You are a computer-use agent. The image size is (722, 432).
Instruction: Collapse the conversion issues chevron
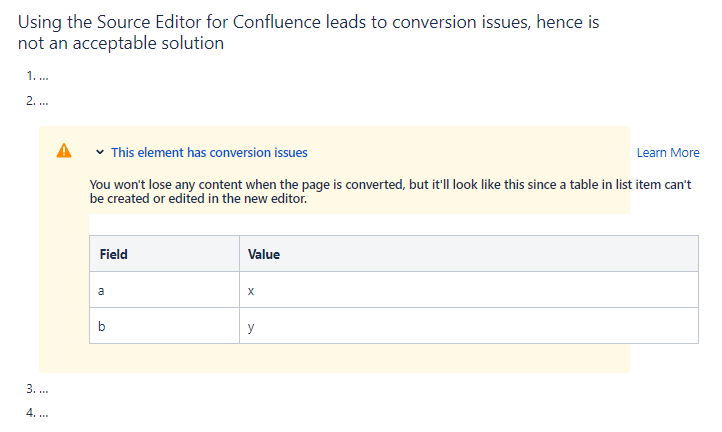click(x=99, y=152)
